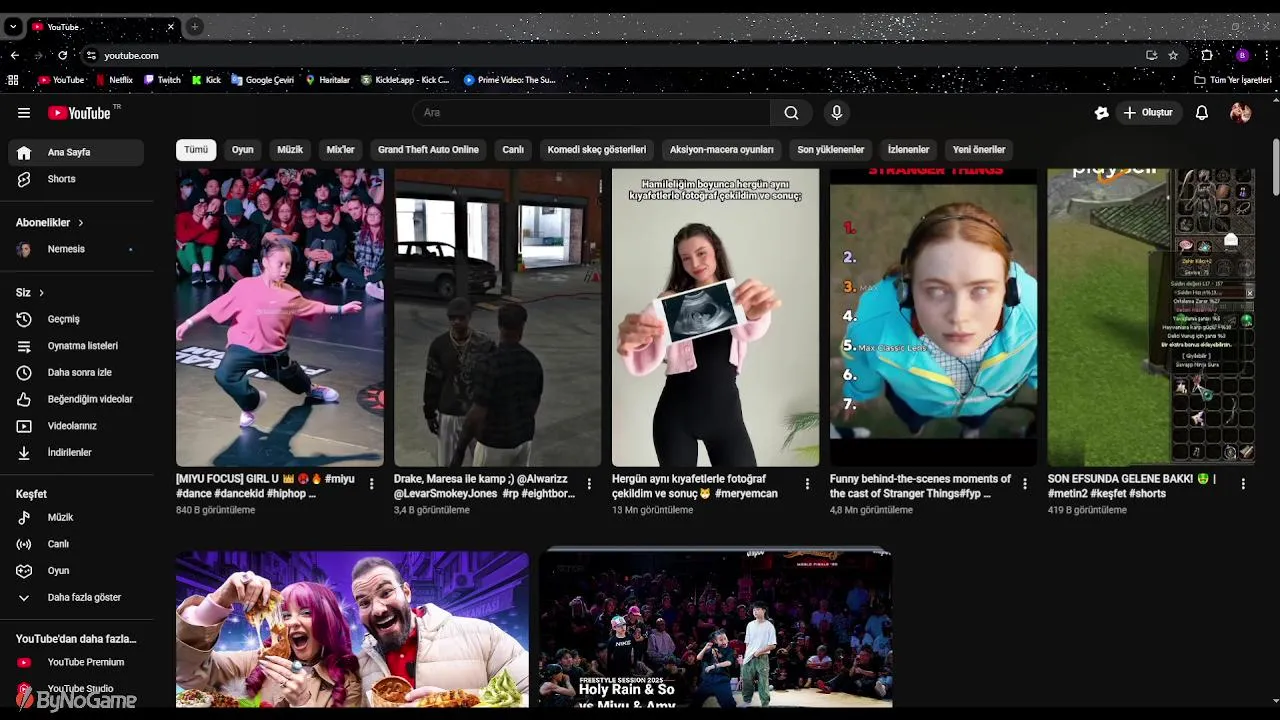This screenshot has width=1280, height=720.
Task: Focus the Ara search field
Action: 592,113
